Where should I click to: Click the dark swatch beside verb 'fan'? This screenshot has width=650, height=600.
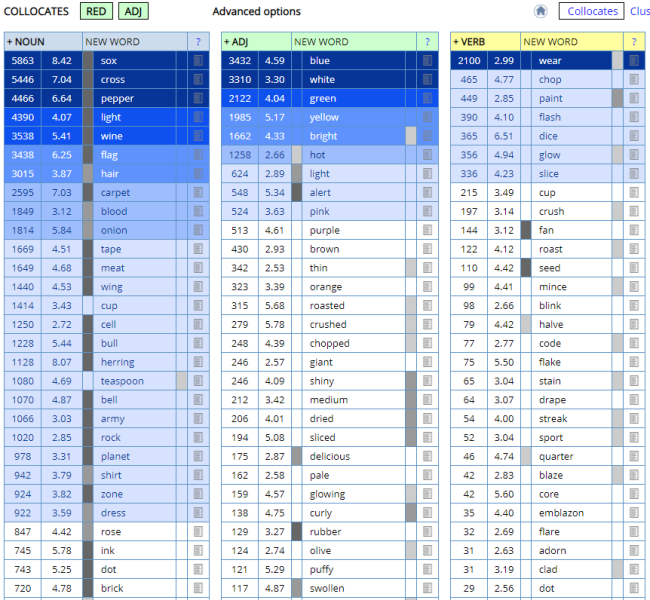(526, 230)
